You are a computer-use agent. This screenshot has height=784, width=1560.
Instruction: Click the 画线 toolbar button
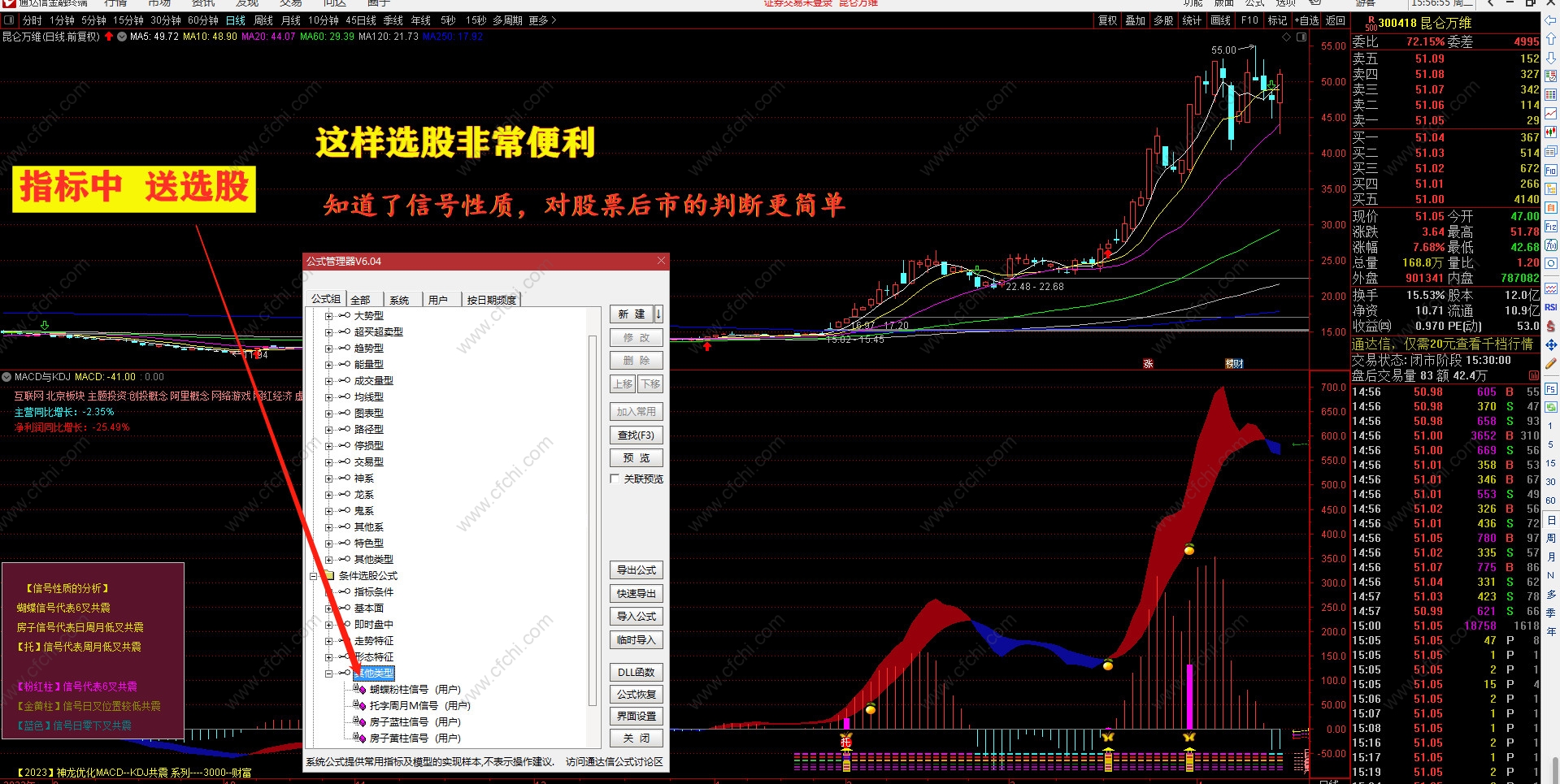click(1221, 20)
